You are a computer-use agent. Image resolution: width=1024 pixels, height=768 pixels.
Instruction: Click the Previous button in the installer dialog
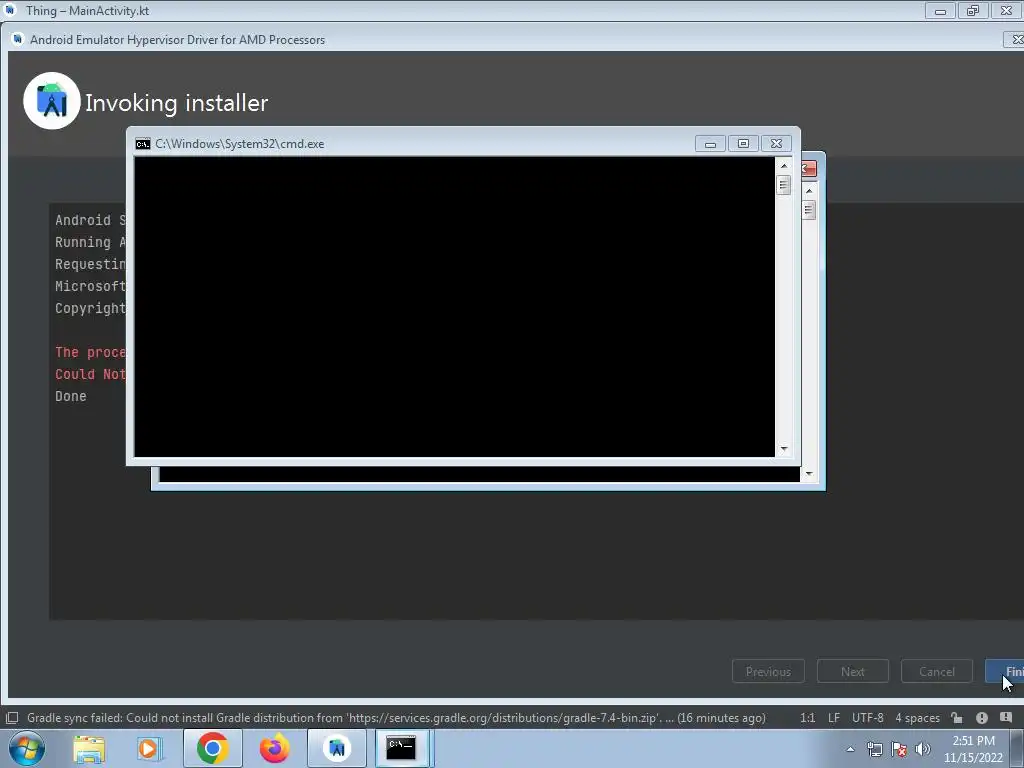(x=768, y=671)
